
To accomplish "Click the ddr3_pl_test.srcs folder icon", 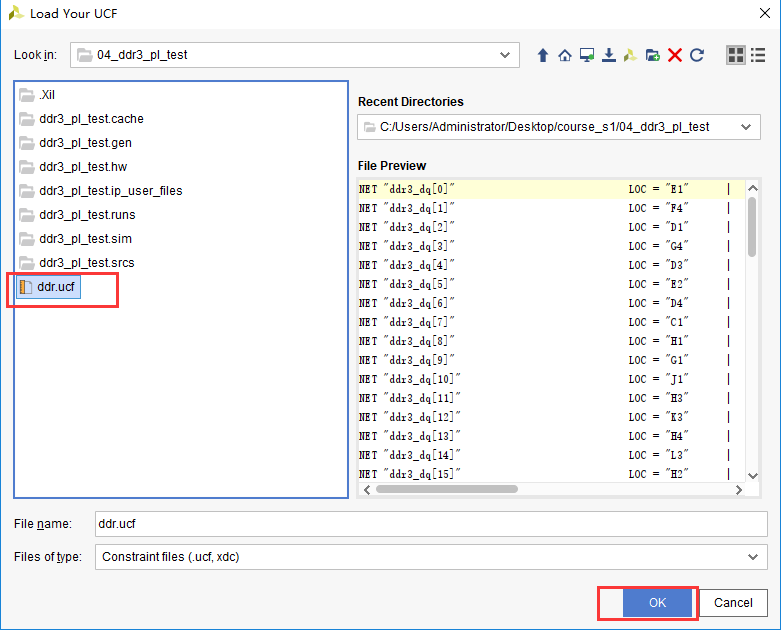I will pyautogui.click(x=27, y=262).
